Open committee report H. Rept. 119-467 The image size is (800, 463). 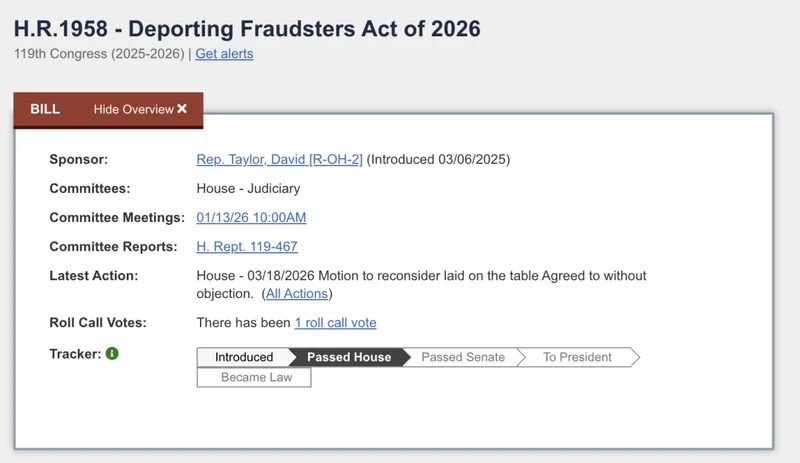(246, 246)
